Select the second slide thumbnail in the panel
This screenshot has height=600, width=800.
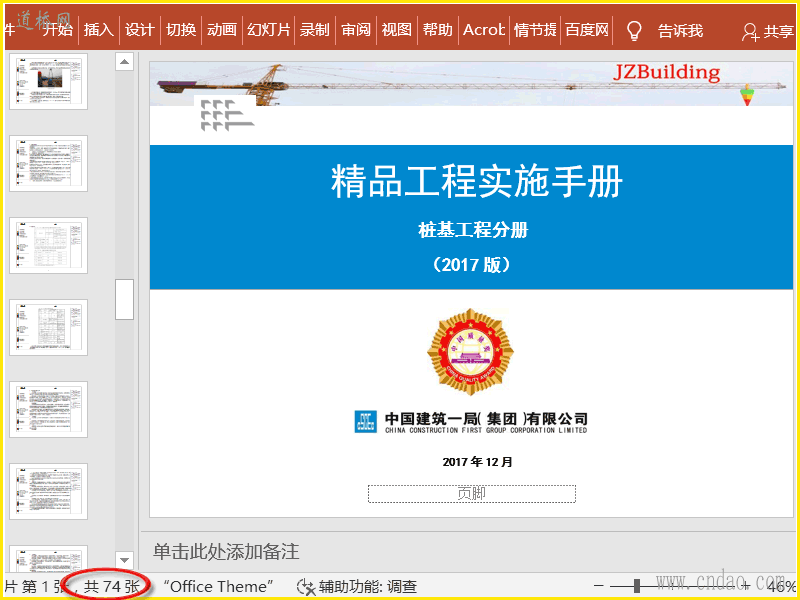(48, 163)
